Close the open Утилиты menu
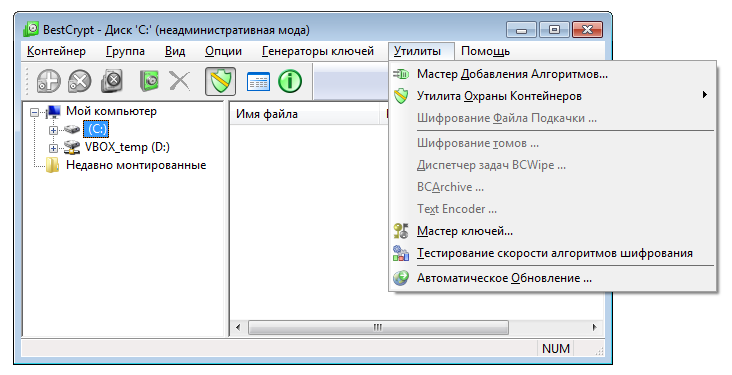The width and height of the screenshot is (732, 375). pyautogui.click(x=421, y=51)
